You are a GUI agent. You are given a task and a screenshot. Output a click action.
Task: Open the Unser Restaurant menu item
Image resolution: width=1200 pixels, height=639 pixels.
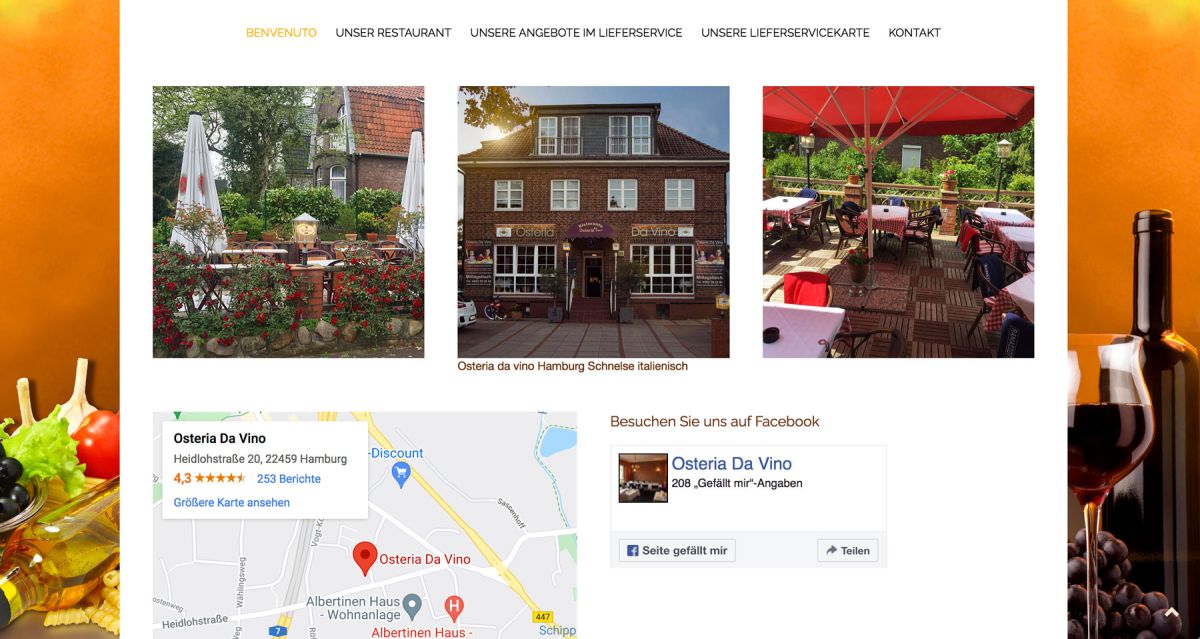[393, 33]
